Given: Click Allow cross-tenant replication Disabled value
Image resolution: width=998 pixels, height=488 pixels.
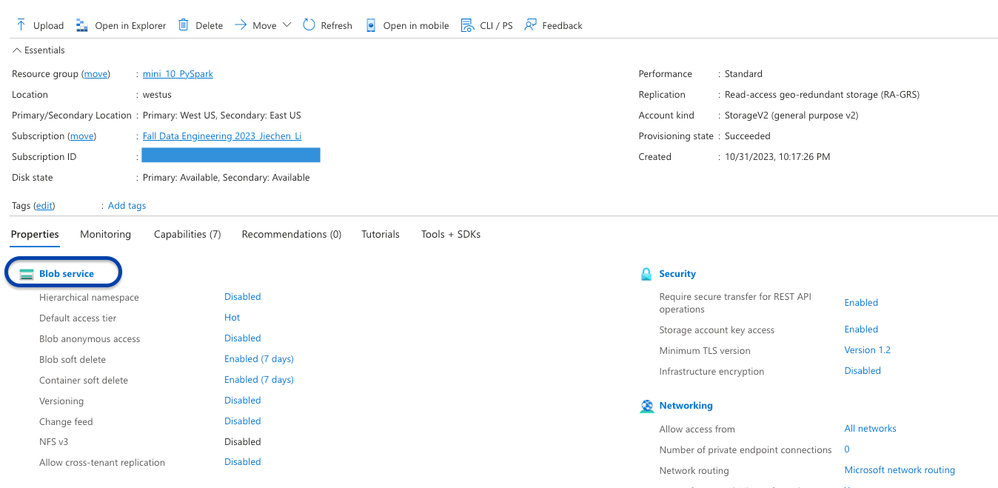Looking at the screenshot, I should tap(242, 462).
